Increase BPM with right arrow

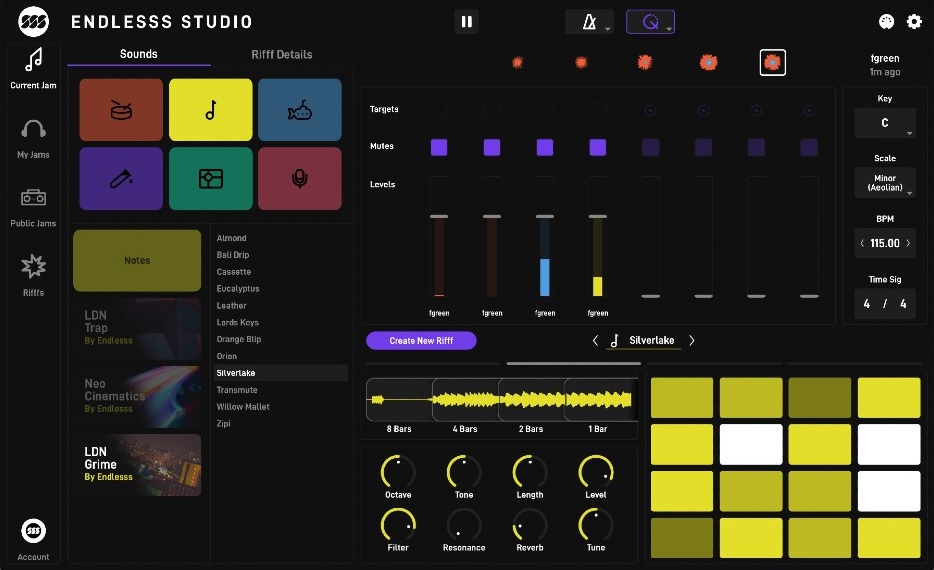(908, 243)
